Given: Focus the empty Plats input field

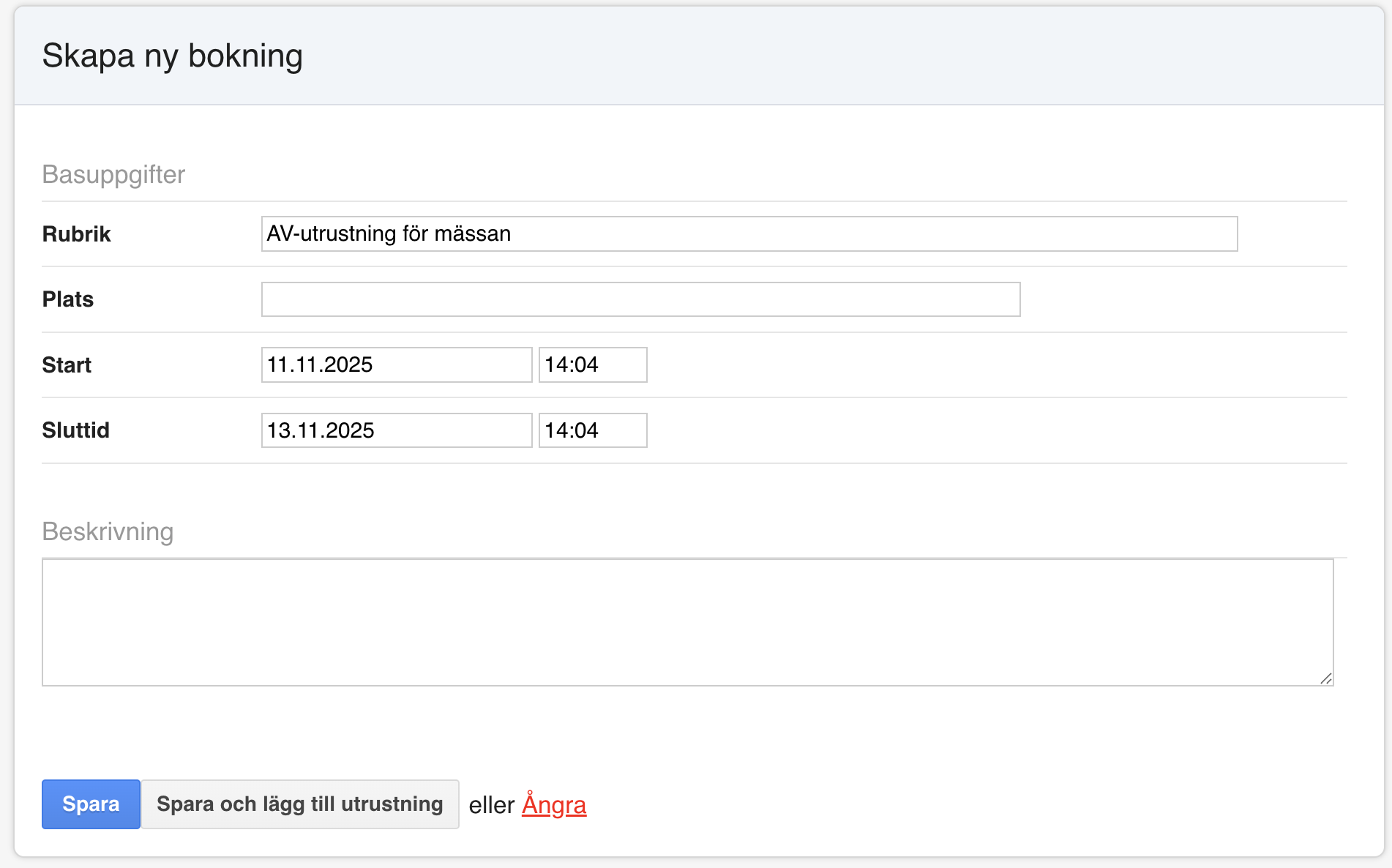Looking at the screenshot, I should 640,299.
